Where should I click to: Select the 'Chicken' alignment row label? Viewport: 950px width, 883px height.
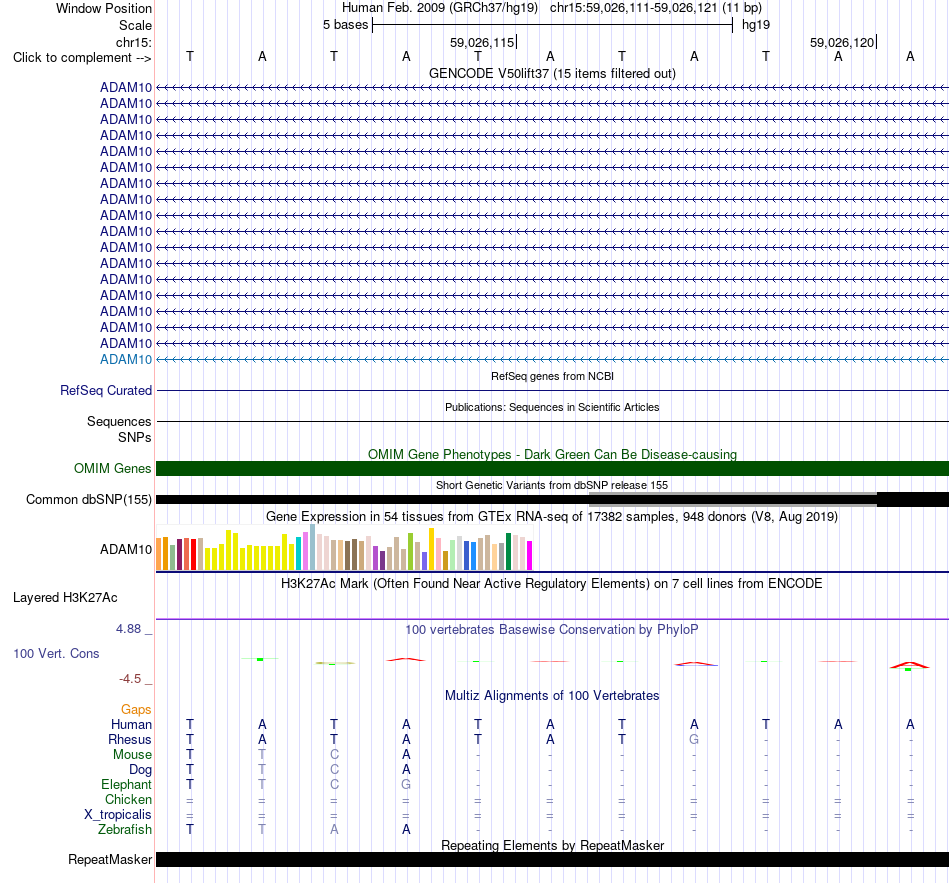[x=128, y=799]
